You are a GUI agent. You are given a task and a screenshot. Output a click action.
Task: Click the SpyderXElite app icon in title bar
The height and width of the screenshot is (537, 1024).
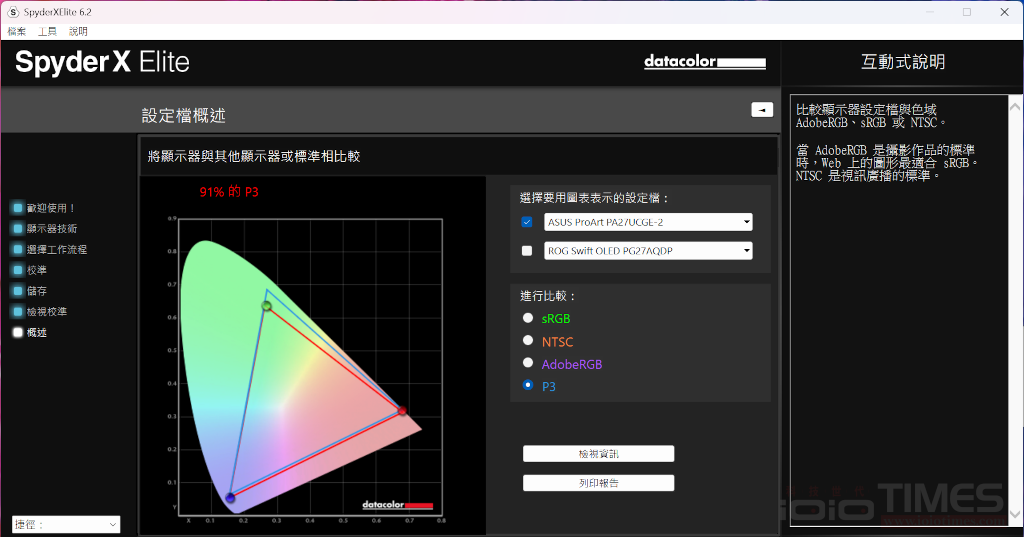click(13, 12)
